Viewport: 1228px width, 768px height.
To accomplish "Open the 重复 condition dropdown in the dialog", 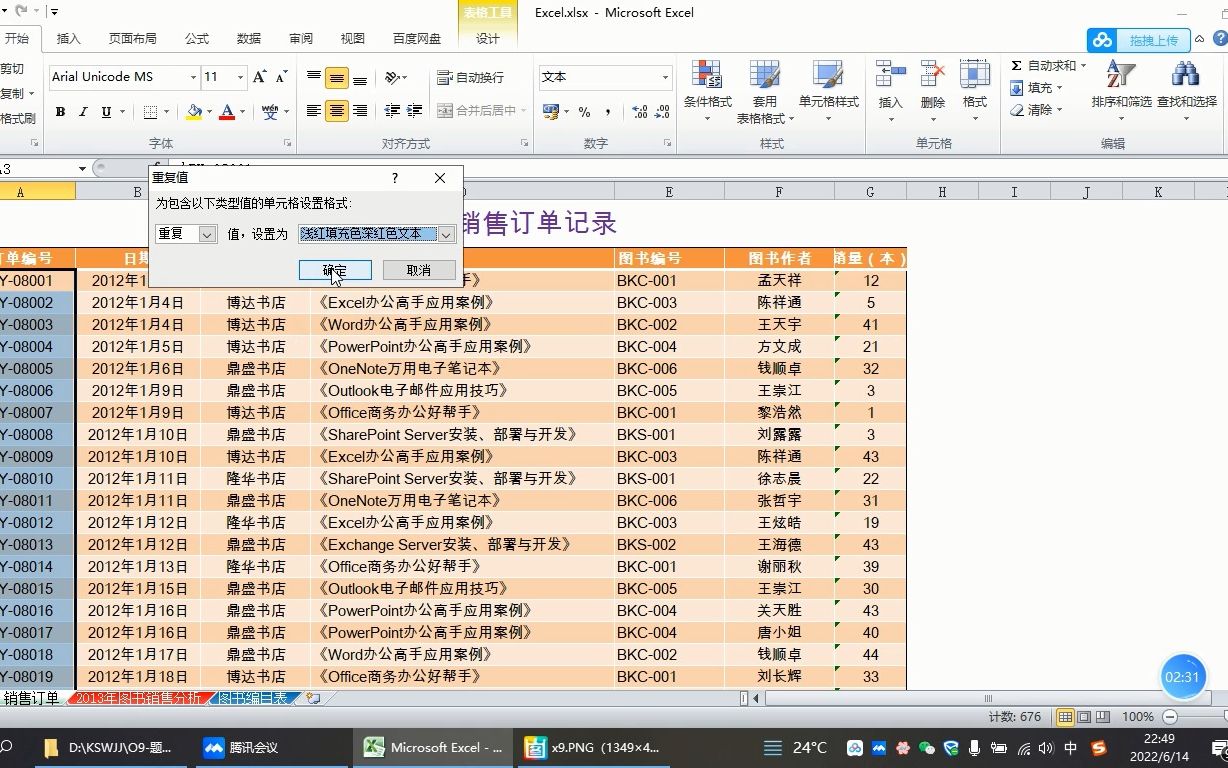I will tap(206, 234).
